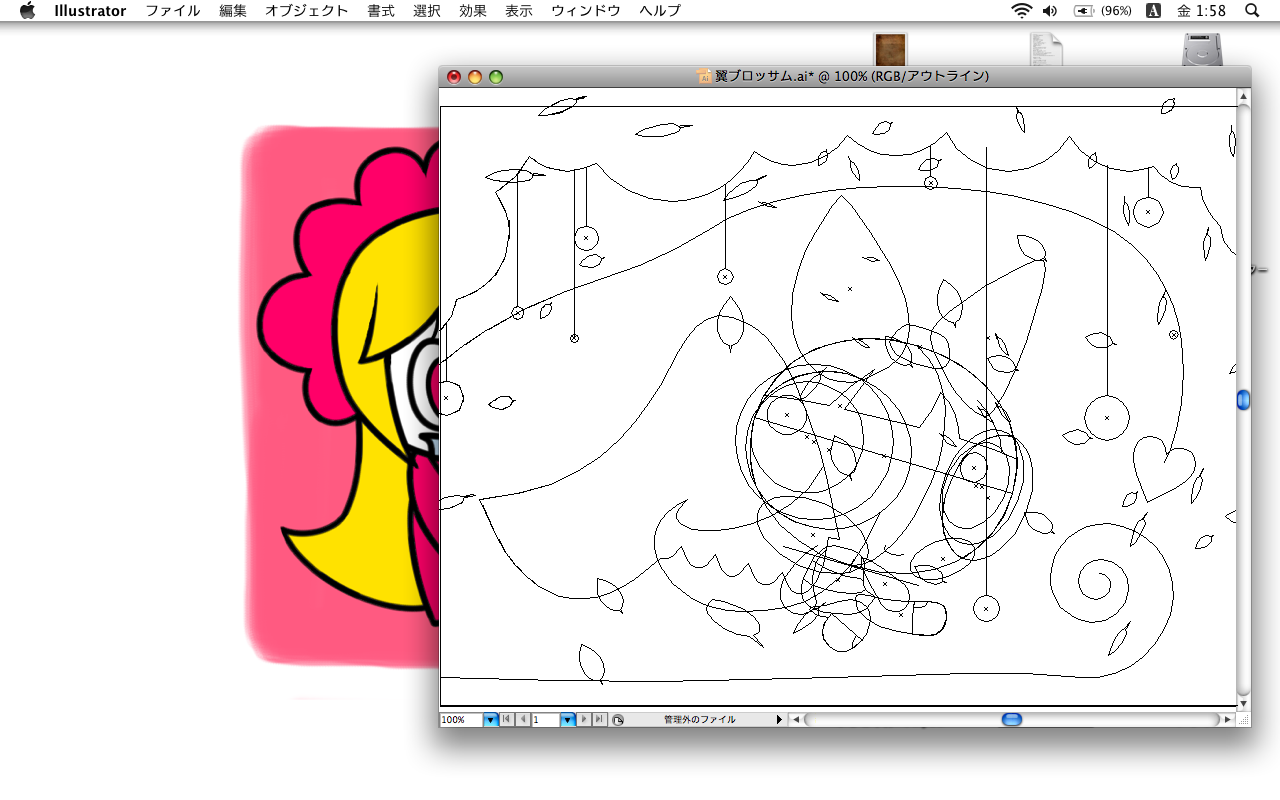The image size is (1280, 800).
Task: Expand the status bar options arrow
Action: point(780,720)
